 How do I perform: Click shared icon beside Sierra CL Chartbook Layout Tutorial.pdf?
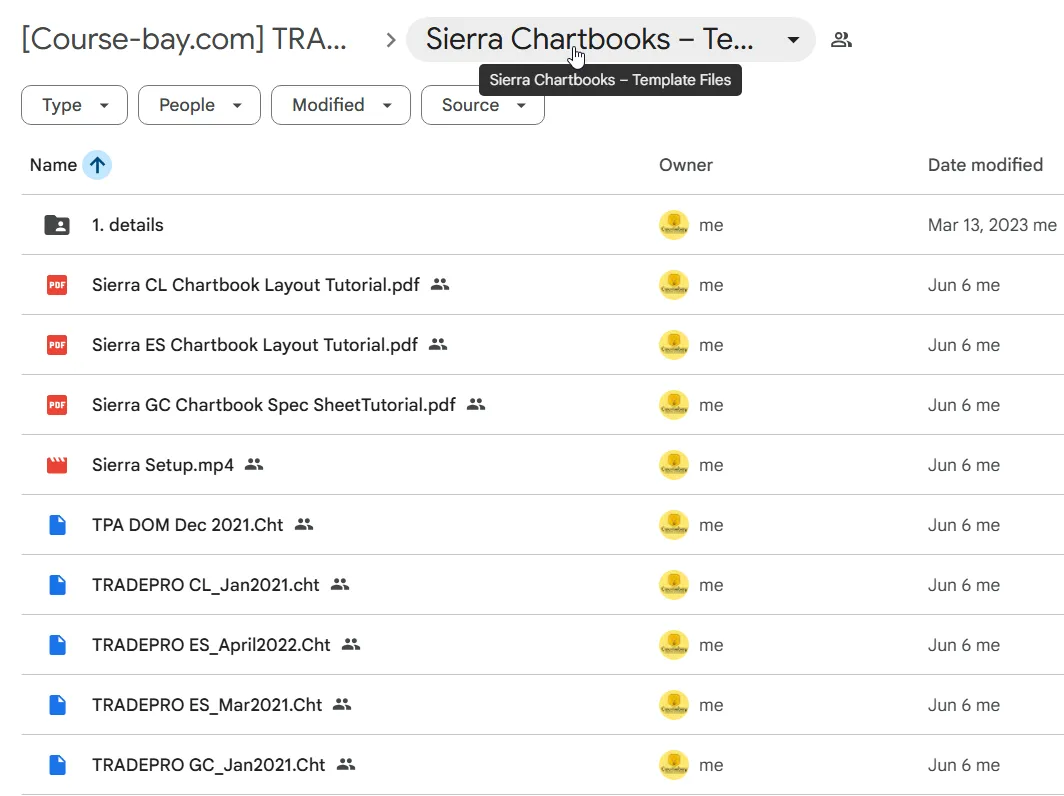(440, 284)
